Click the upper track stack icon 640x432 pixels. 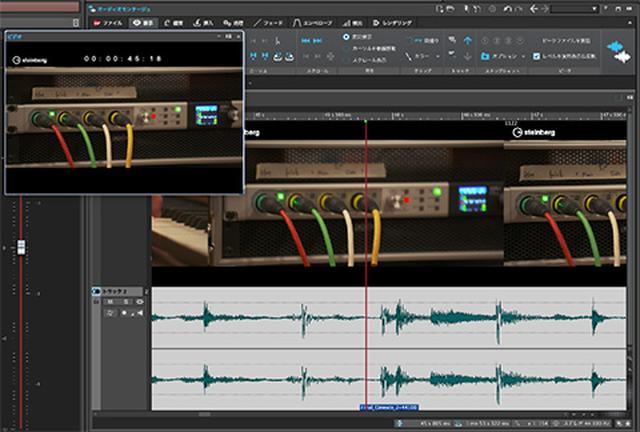(452, 40)
